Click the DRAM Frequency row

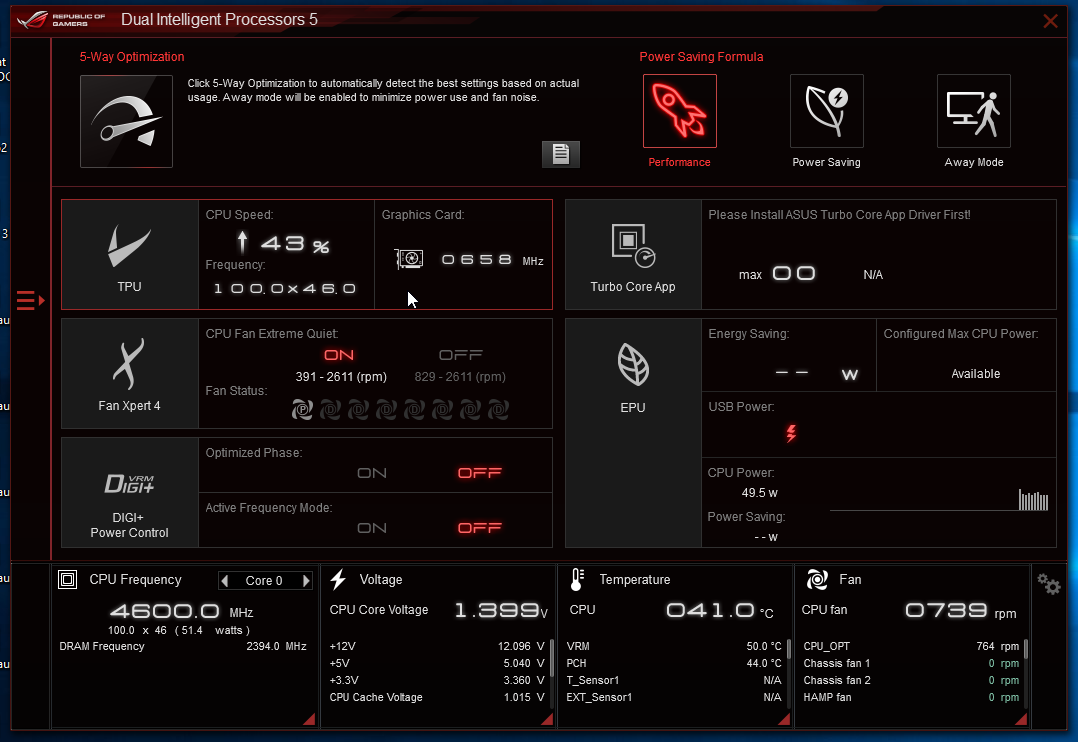coord(183,646)
